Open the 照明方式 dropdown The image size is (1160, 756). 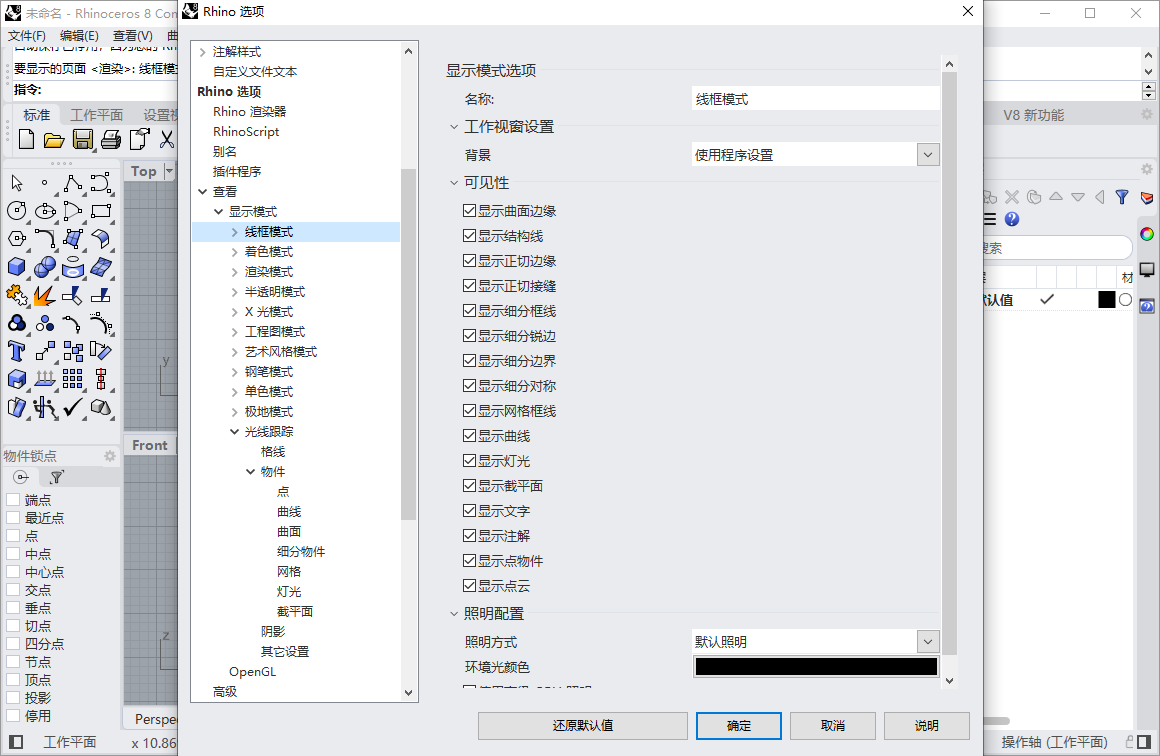(x=928, y=641)
